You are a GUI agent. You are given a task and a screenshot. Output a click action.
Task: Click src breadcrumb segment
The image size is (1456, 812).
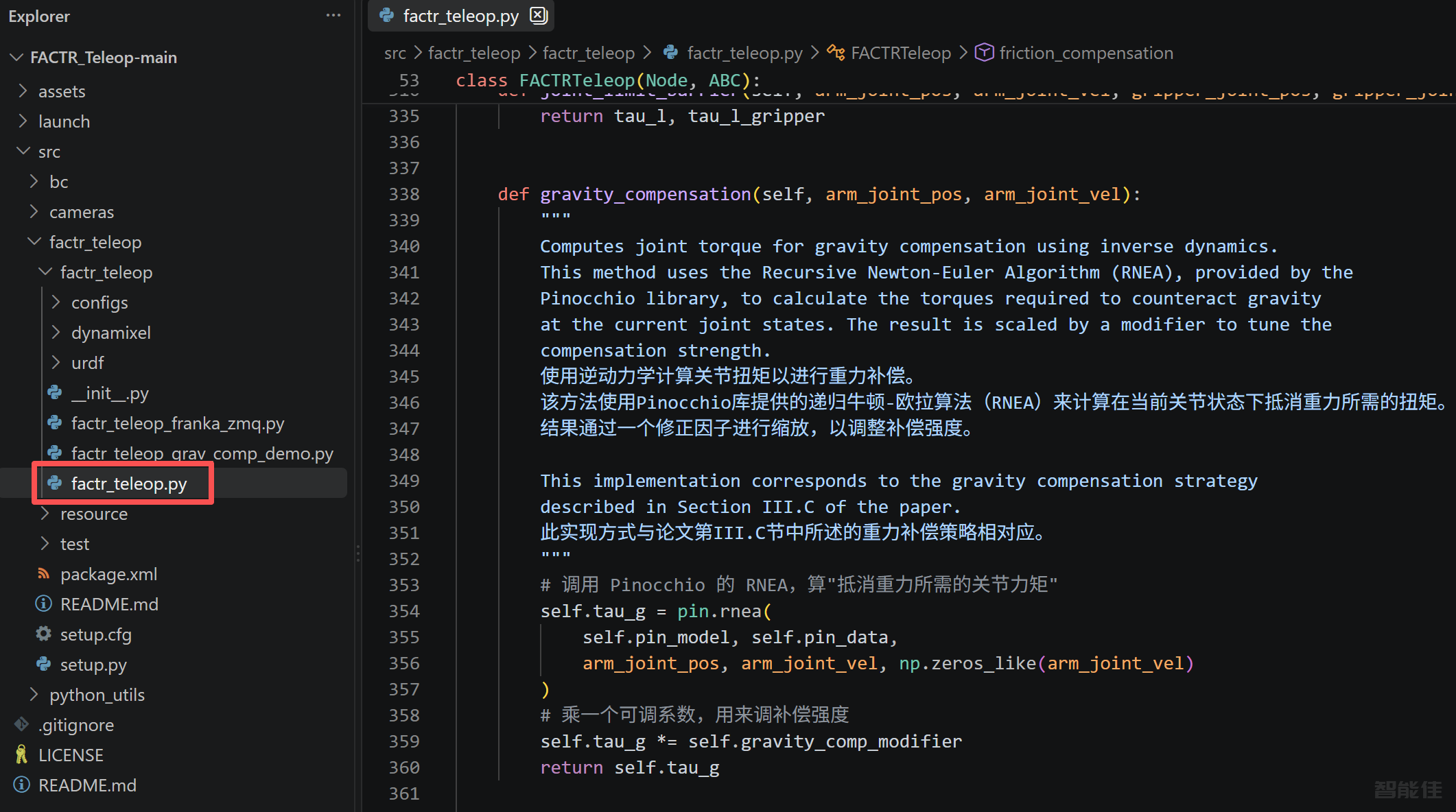(395, 53)
